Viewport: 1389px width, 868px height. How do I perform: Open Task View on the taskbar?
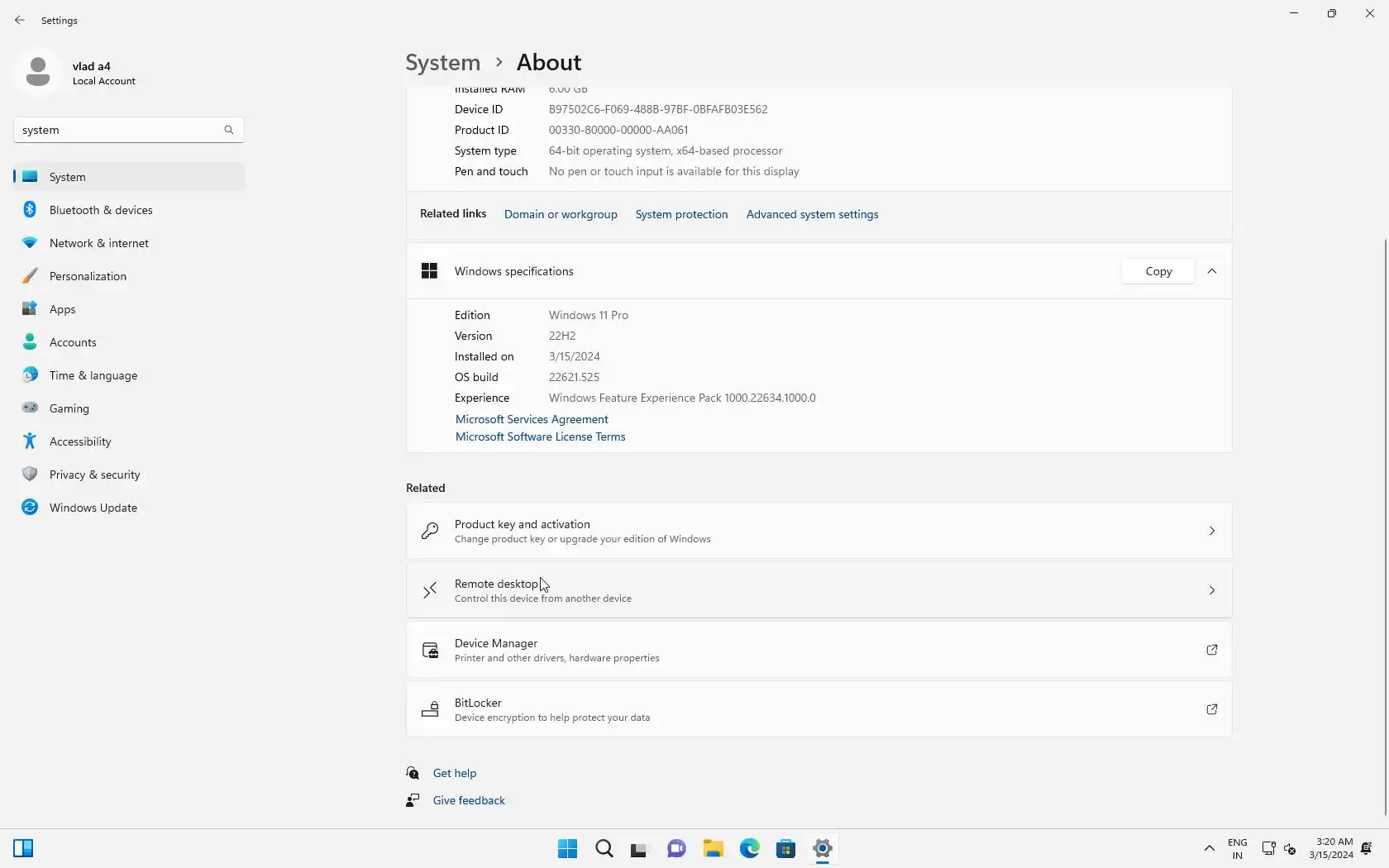639,848
